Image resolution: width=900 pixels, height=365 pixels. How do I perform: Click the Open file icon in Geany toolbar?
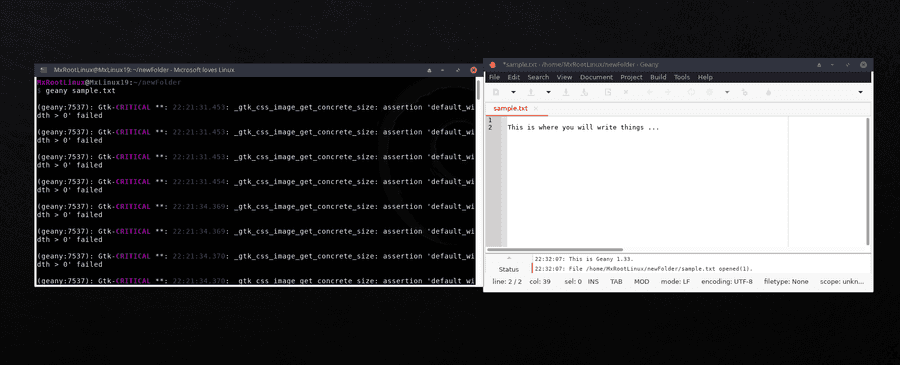tap(532, 92)
